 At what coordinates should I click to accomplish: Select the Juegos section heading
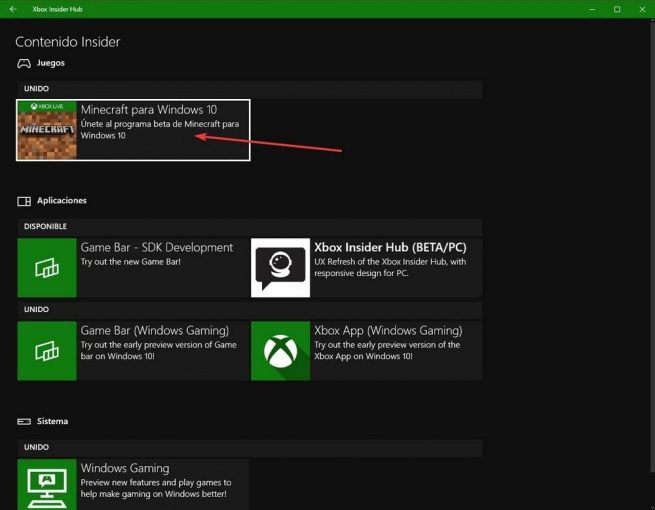point(51,63)
